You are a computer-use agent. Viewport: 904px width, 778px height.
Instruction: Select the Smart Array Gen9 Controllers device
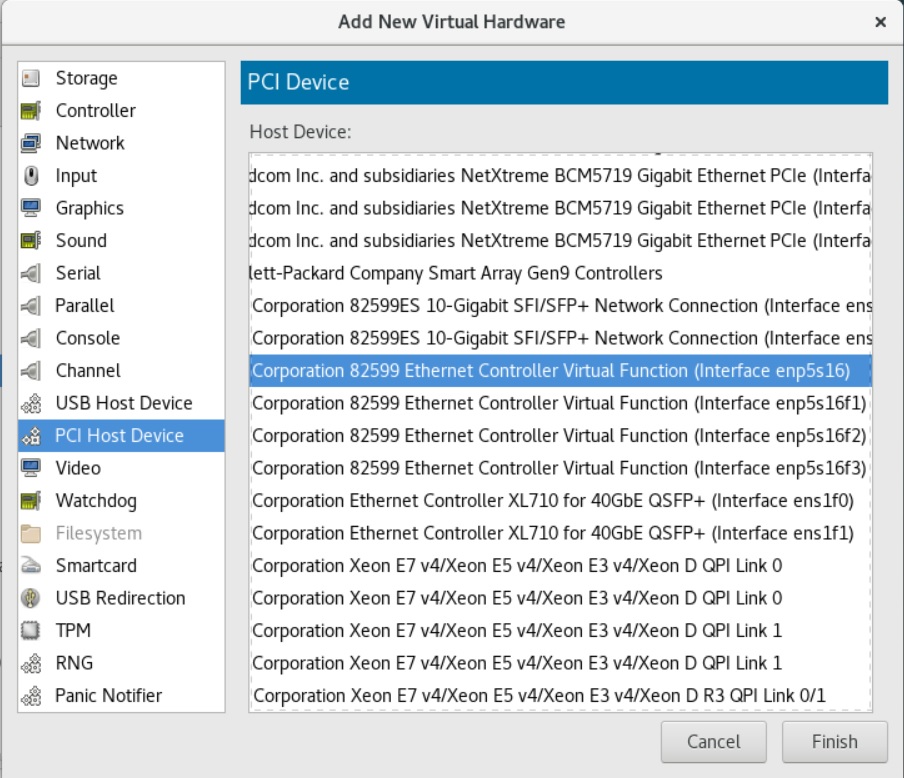pos(560,273)
